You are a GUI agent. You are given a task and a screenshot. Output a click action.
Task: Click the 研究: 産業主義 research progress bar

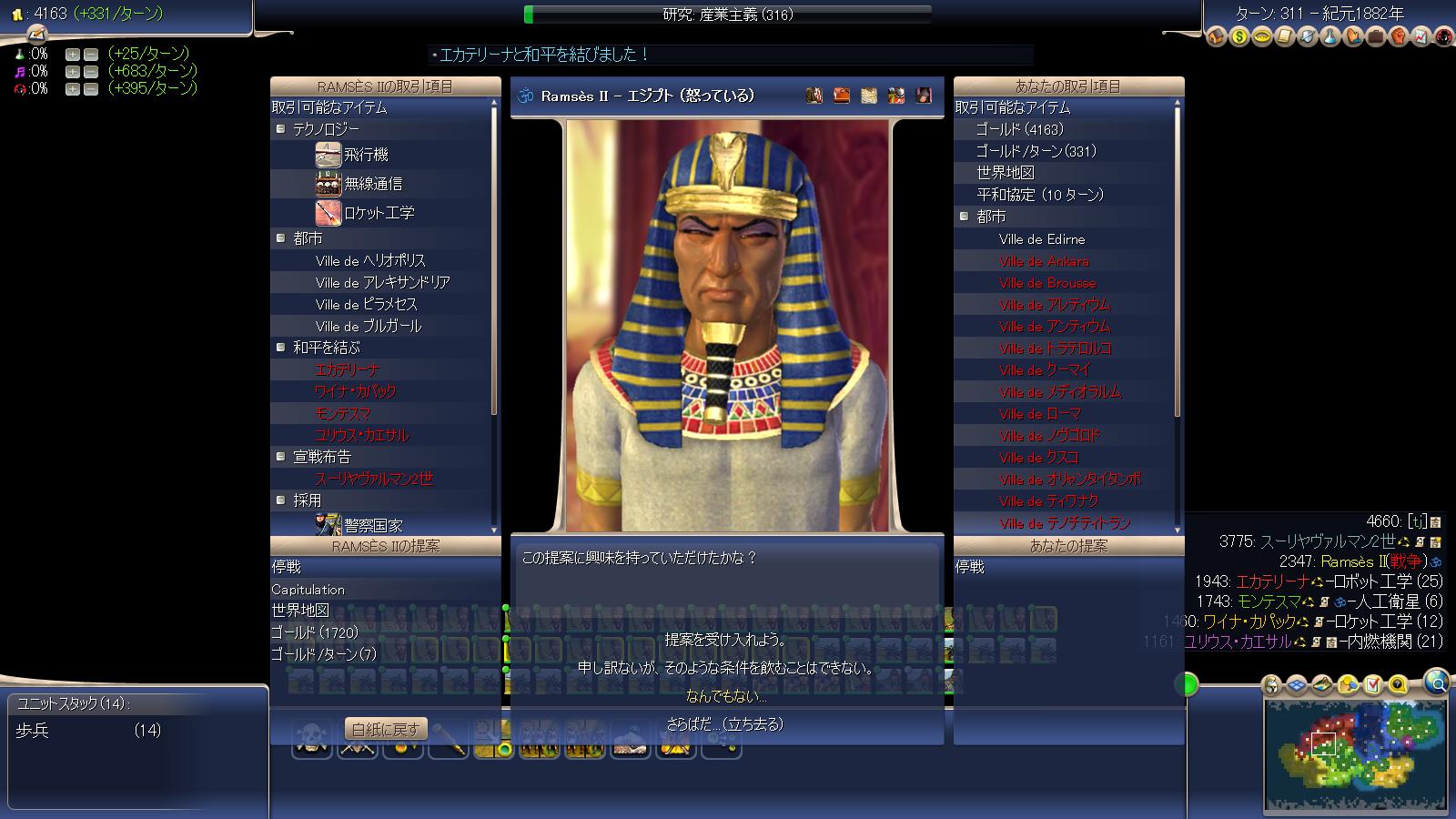pos(727,15)
